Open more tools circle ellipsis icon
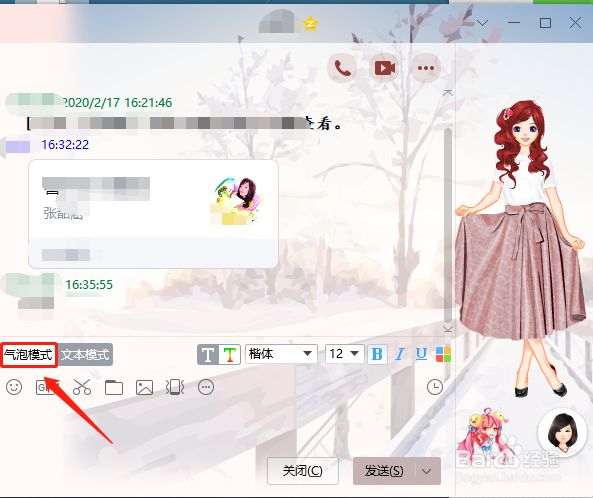 (206, 387)
